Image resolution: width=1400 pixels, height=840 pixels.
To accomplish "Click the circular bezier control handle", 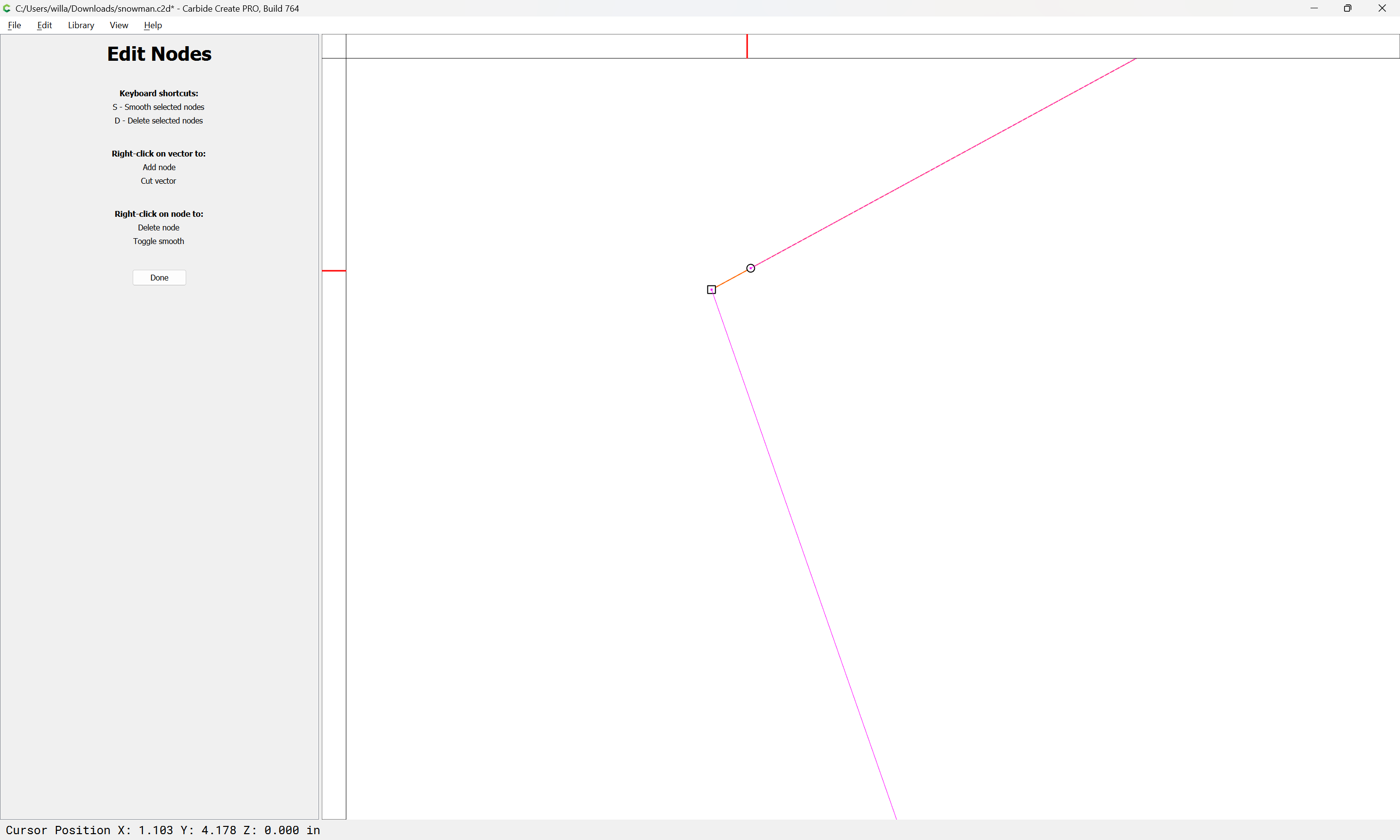I will [751, 268].
